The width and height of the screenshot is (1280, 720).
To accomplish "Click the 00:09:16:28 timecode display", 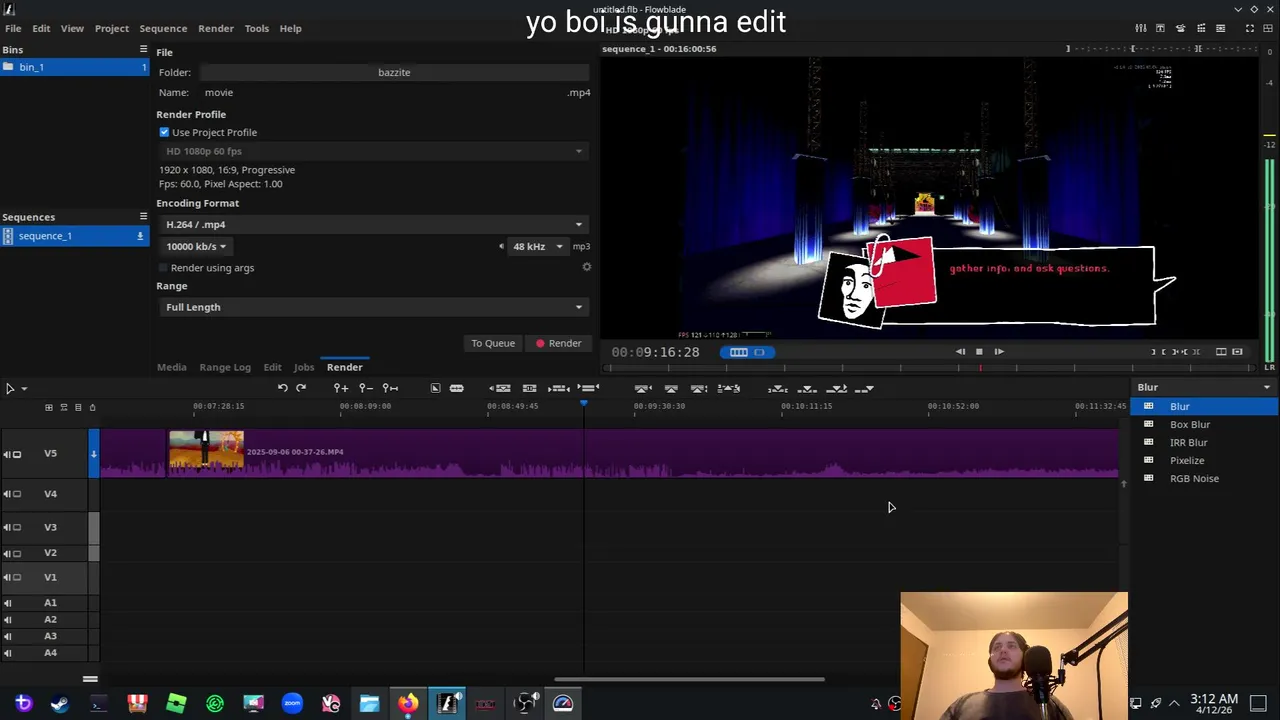I will point(656,352).
